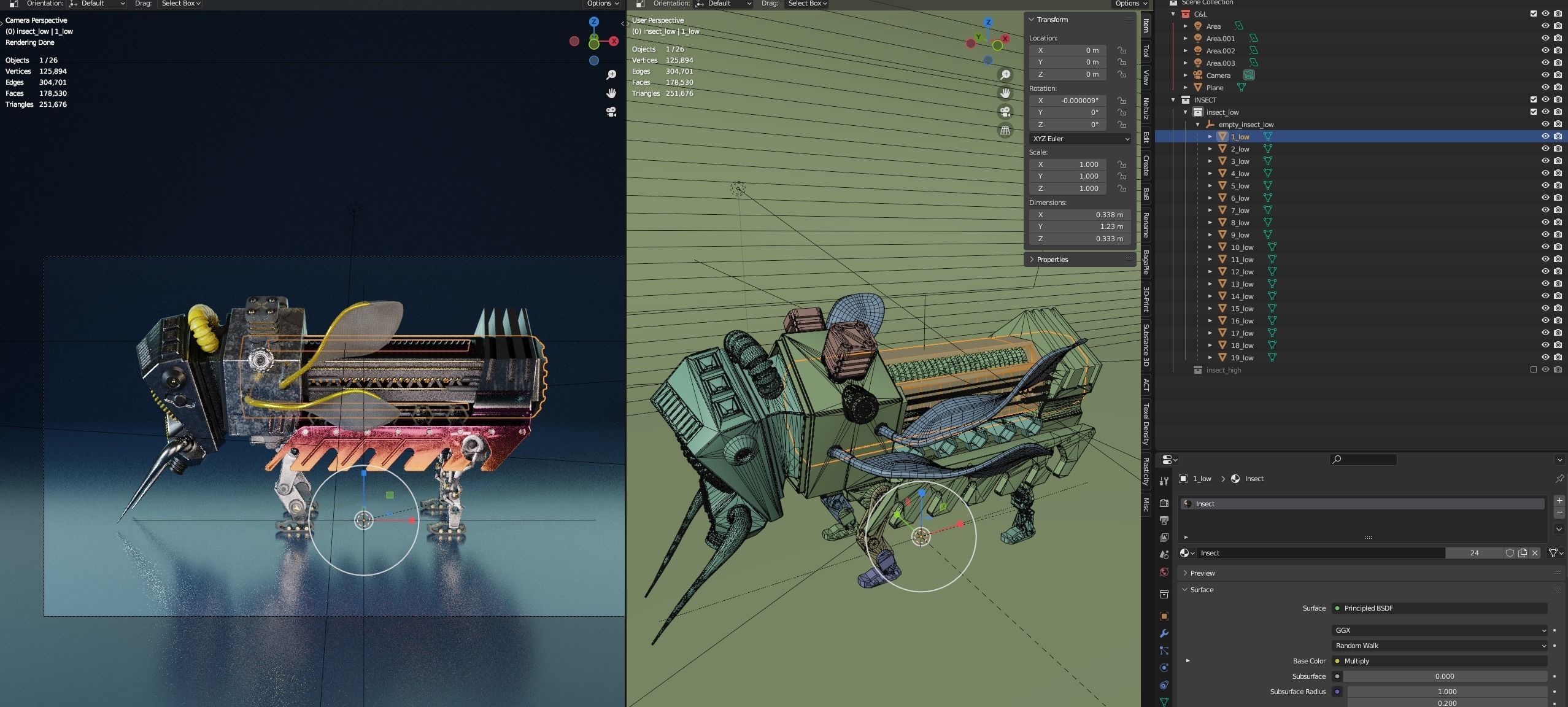Toggle camera view icon in right viewport
This screenshot has height=707, width=1568.
1005,112
